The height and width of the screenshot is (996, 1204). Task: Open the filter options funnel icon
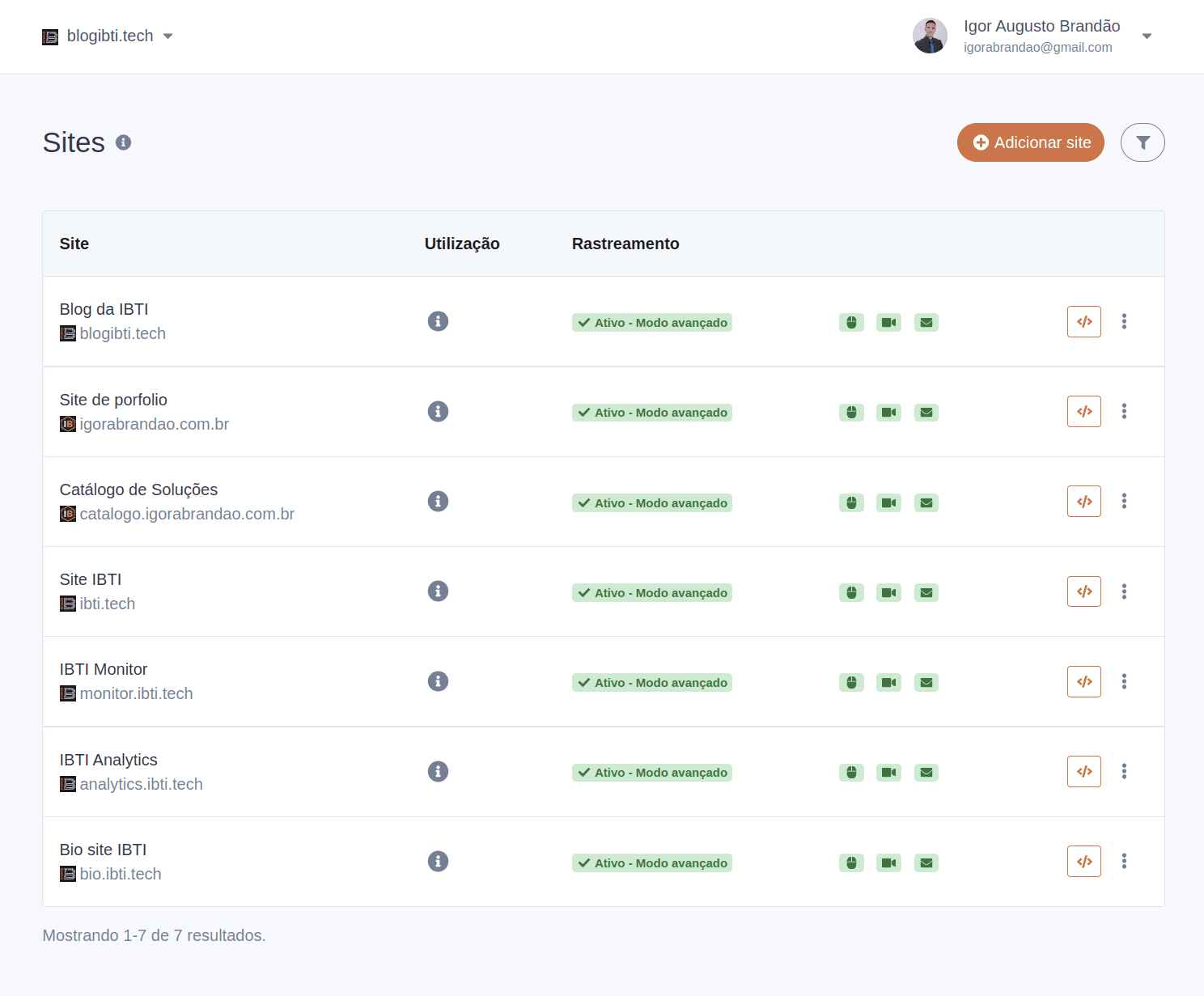click(x=1143, y=142)
